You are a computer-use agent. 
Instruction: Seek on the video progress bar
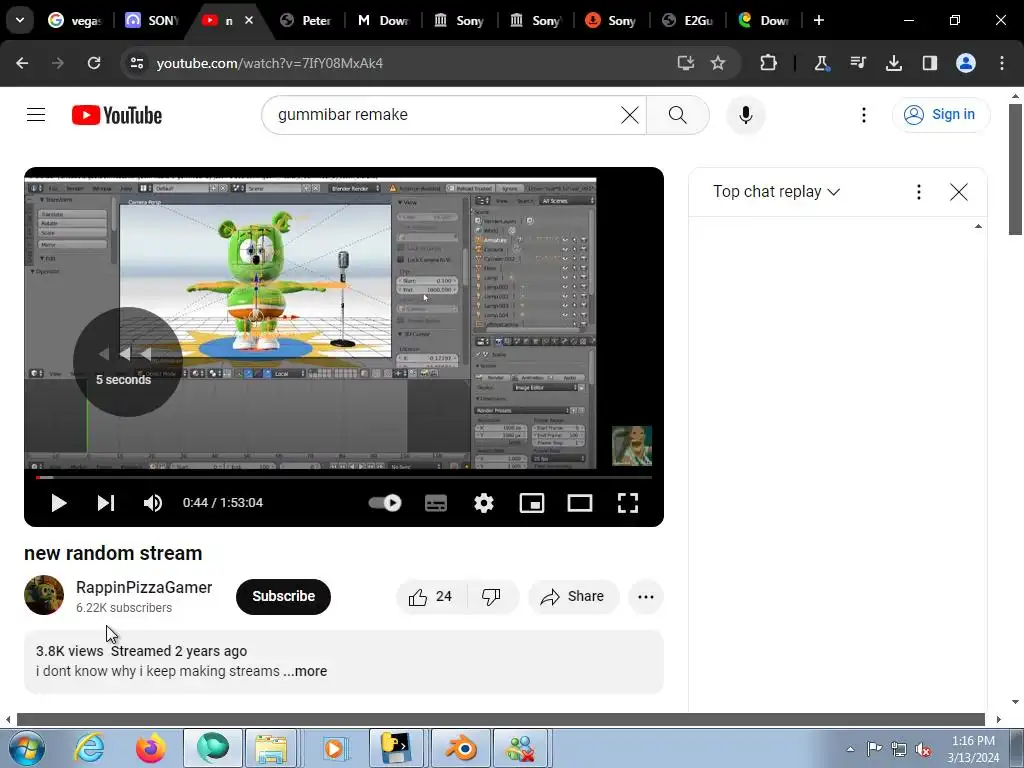point(344,477)
